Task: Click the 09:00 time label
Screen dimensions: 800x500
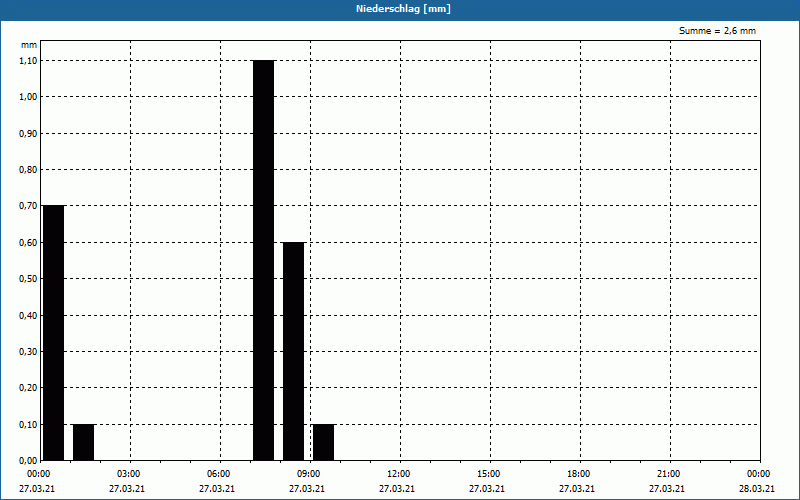Action: (308, 474)
